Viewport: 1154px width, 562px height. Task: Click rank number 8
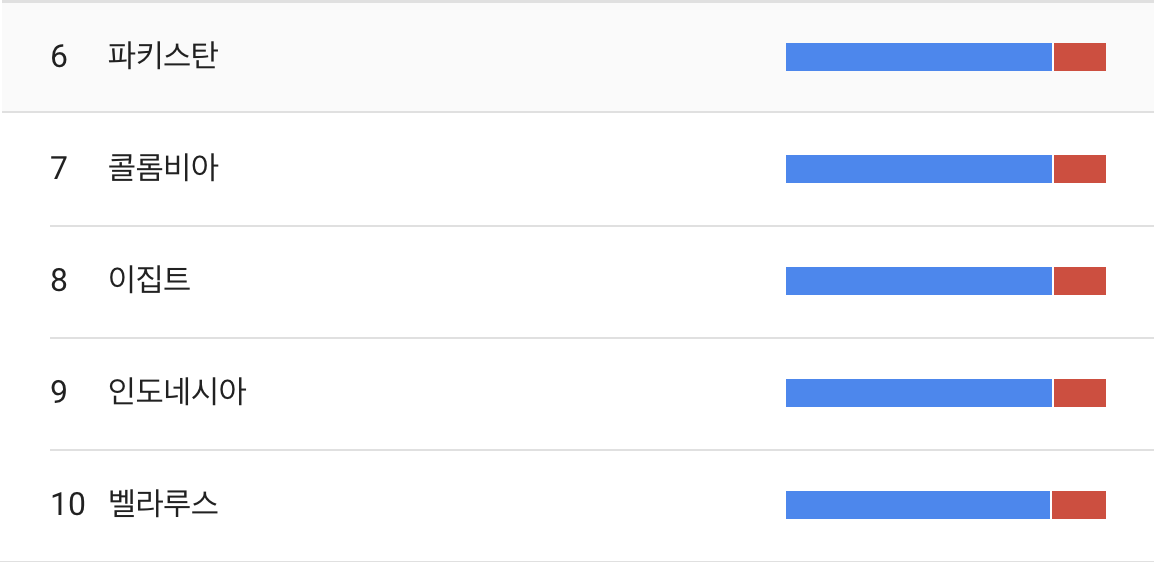59,281
